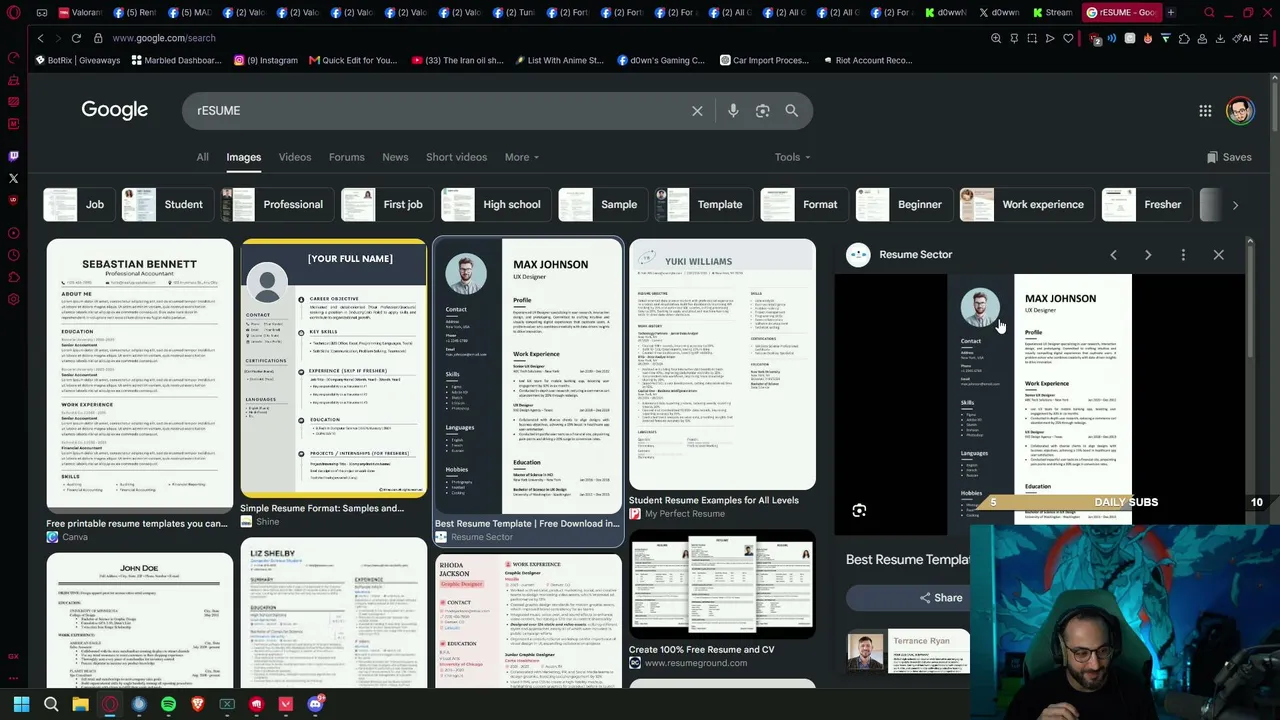Open the Windows Start menu
Viewport: 1280px width, 720px height.
point(21,705)
